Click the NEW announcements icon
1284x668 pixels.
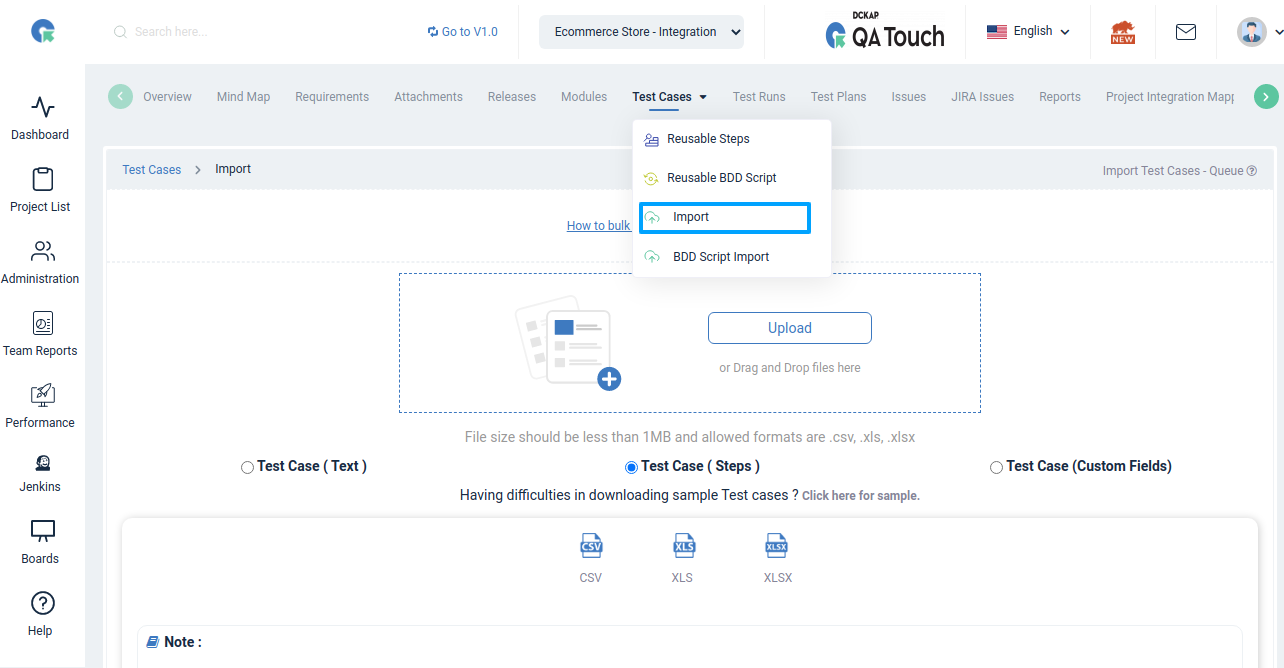pos(1123,32)
